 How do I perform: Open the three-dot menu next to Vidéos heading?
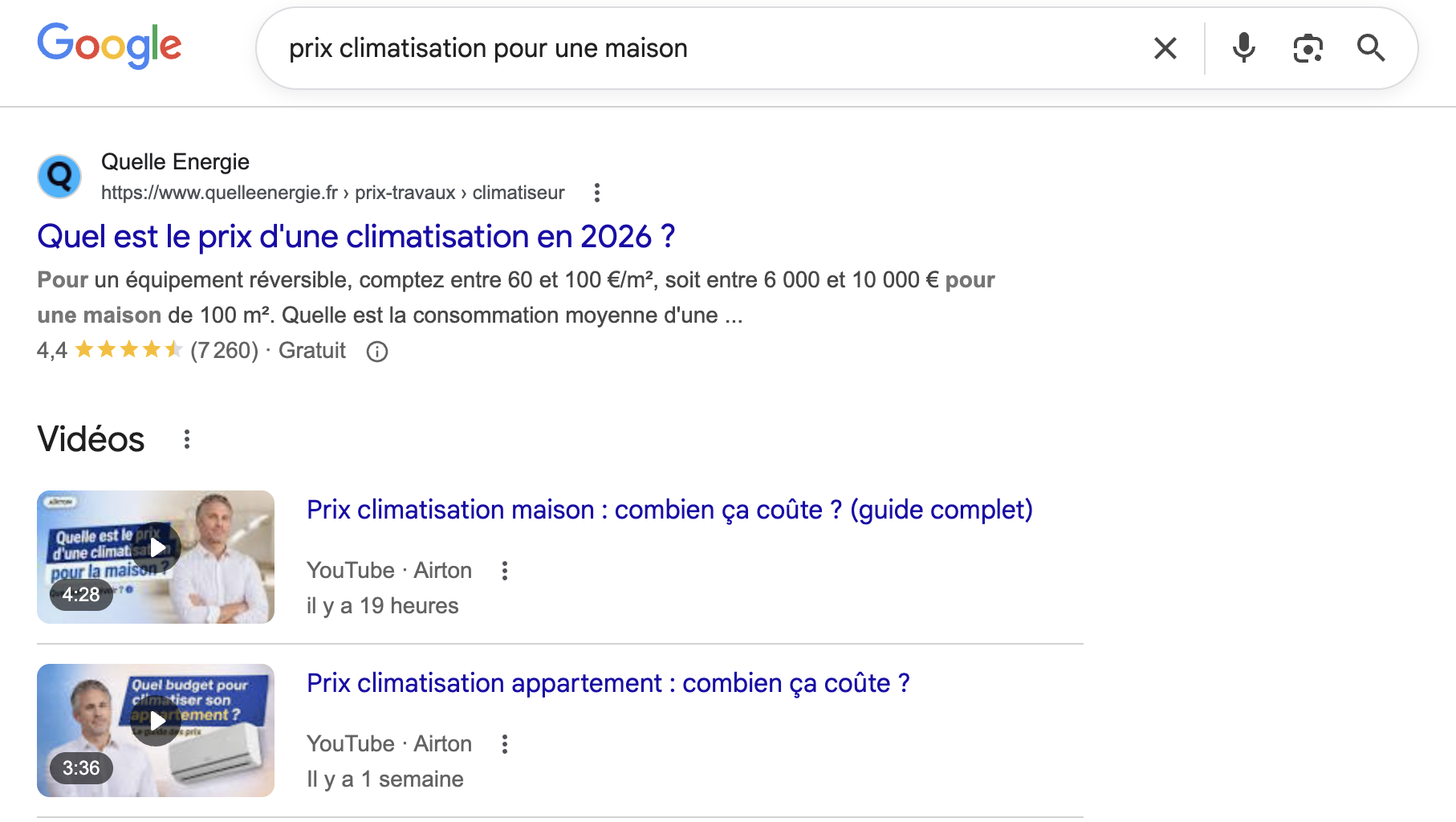(x=186, y=439)
